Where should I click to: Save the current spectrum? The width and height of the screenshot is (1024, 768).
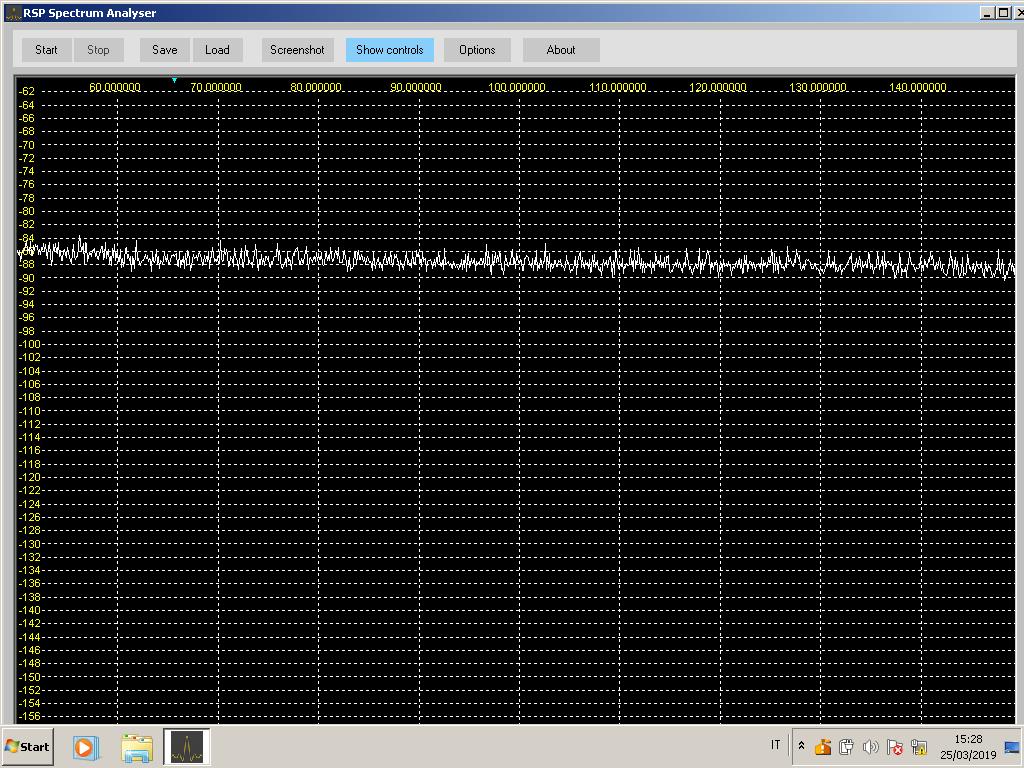tap(165, 50)
